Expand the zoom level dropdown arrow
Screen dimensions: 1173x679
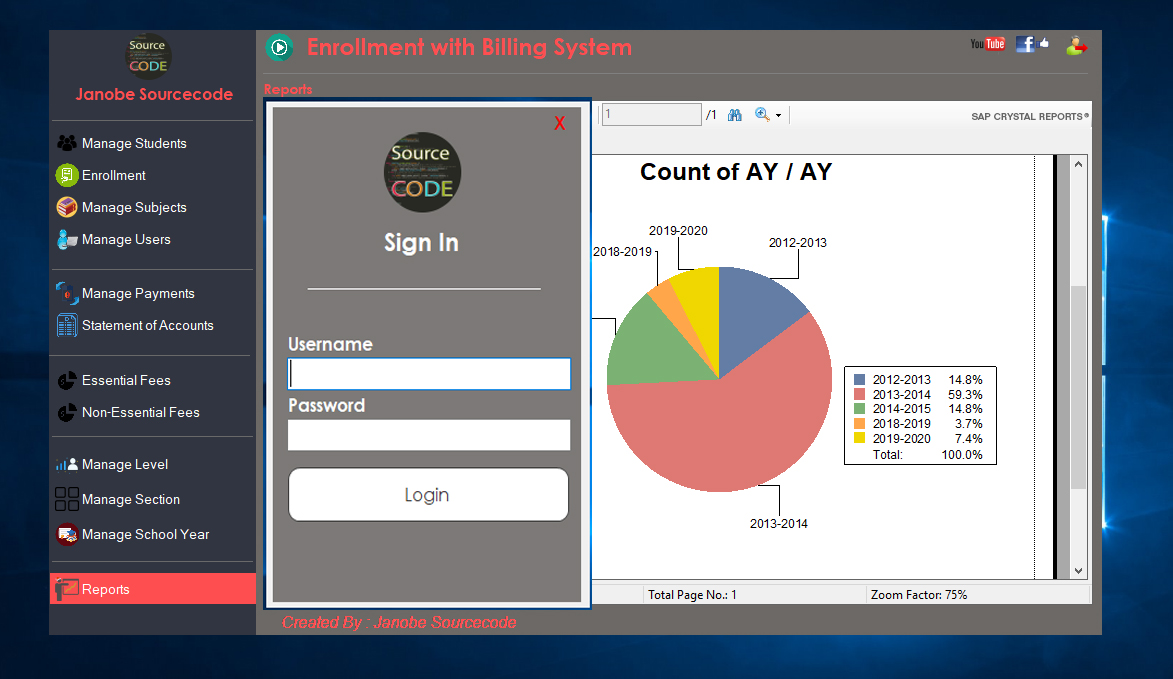pyautogui.click(x=778, y=116)
